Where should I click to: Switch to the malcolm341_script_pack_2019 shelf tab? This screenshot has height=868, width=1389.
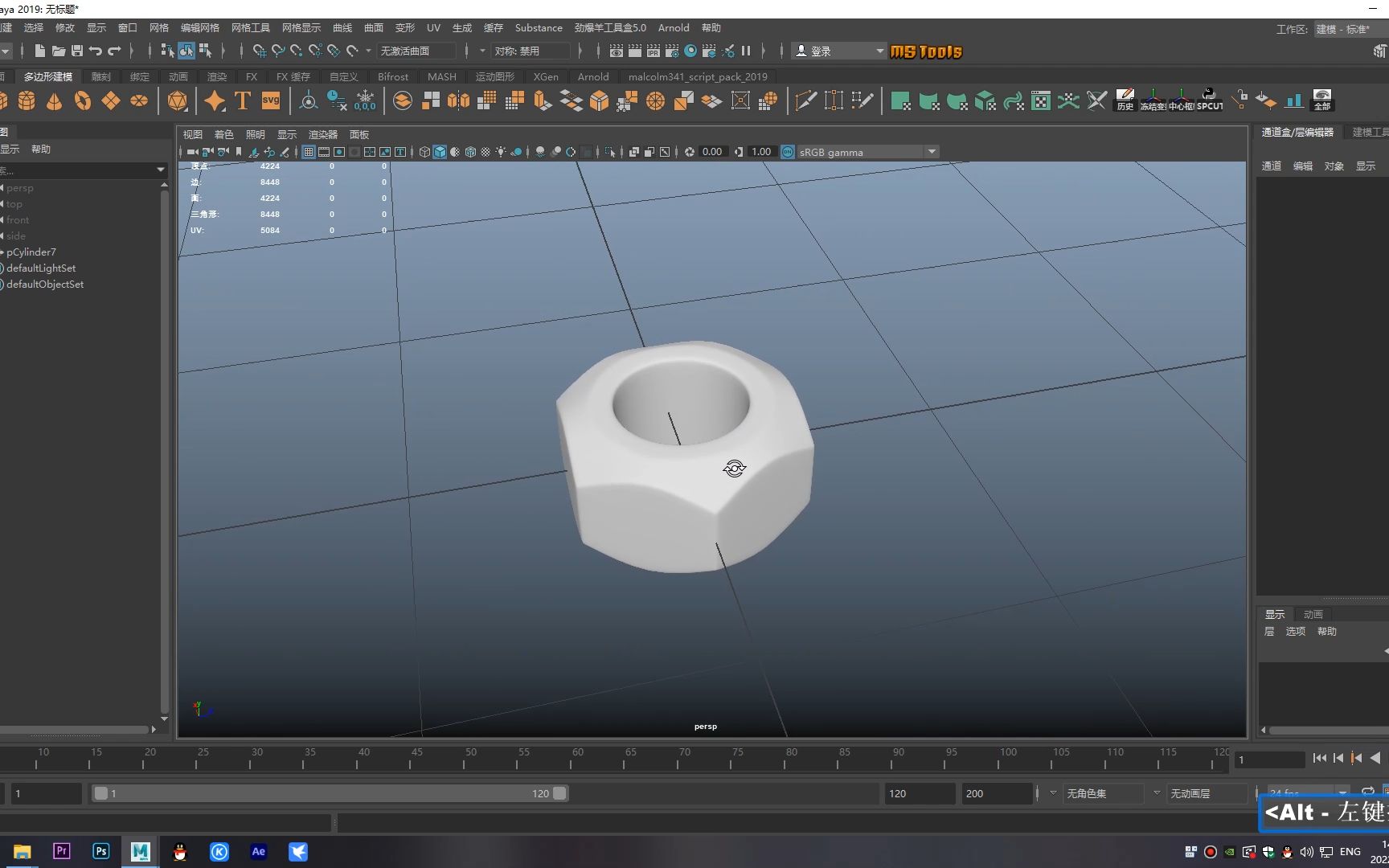click(x=698, y=76)
